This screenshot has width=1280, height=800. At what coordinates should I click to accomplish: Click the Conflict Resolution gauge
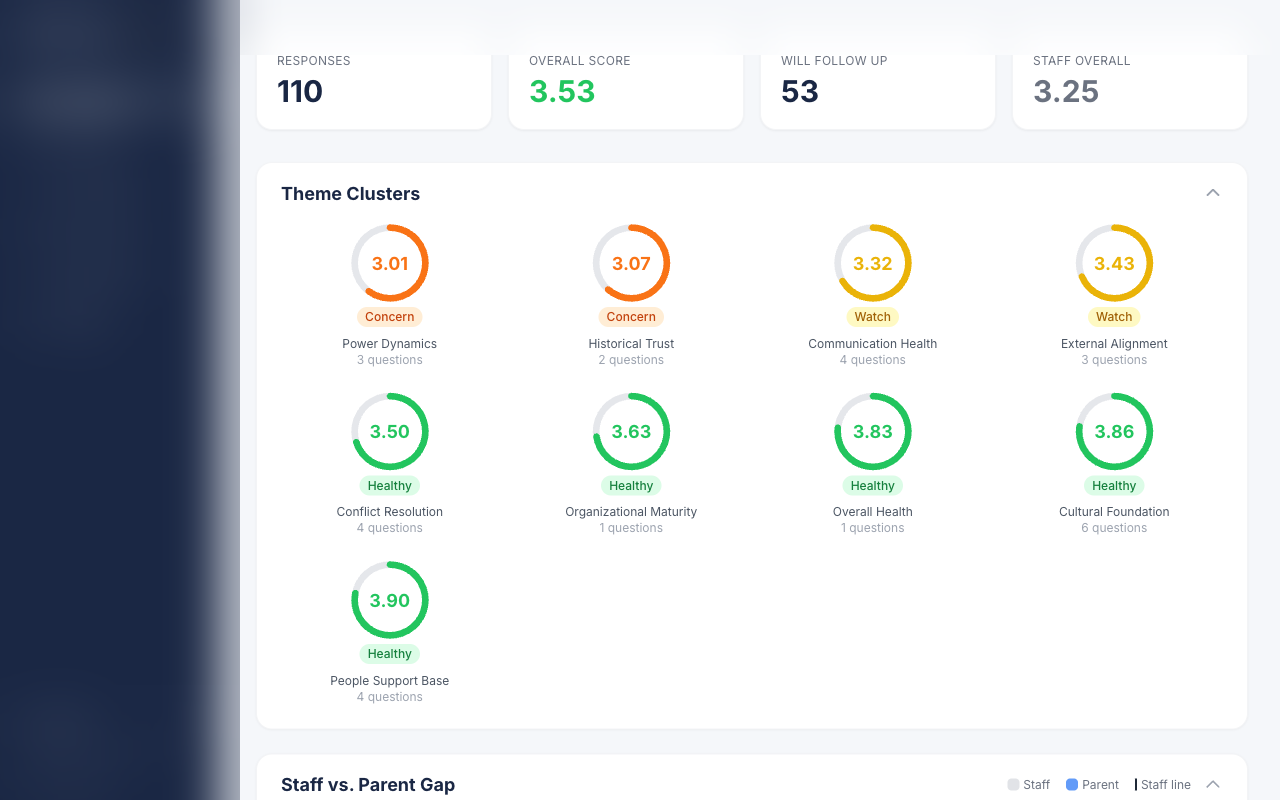point(390,432)
